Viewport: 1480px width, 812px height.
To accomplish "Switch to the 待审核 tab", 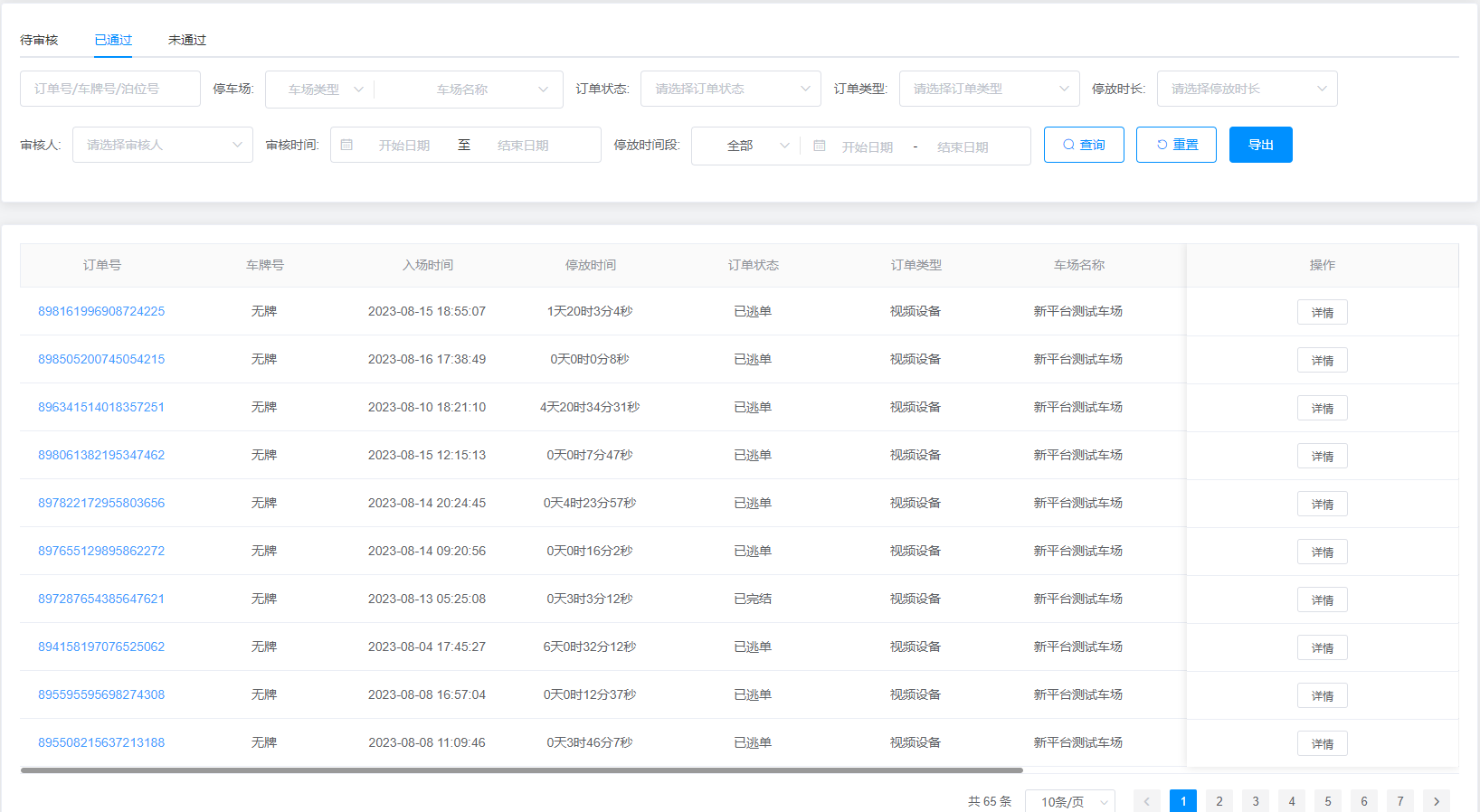I will pyautogui.click(x=39, y=40).
